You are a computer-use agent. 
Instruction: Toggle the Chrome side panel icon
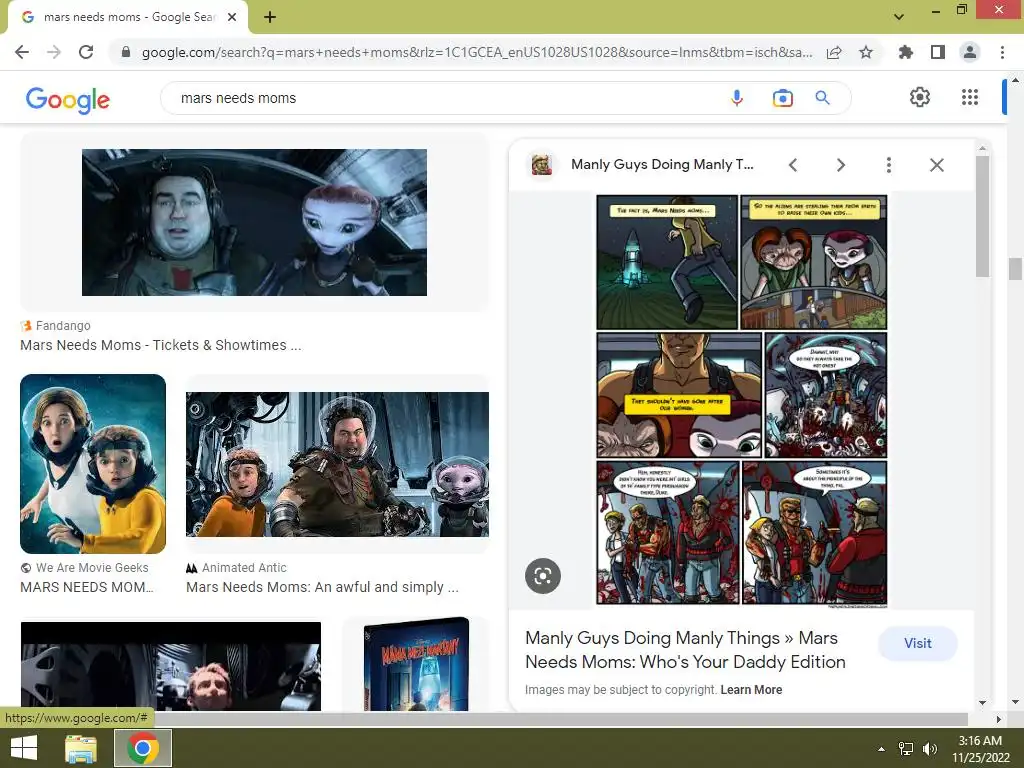[x=938, y=52]
